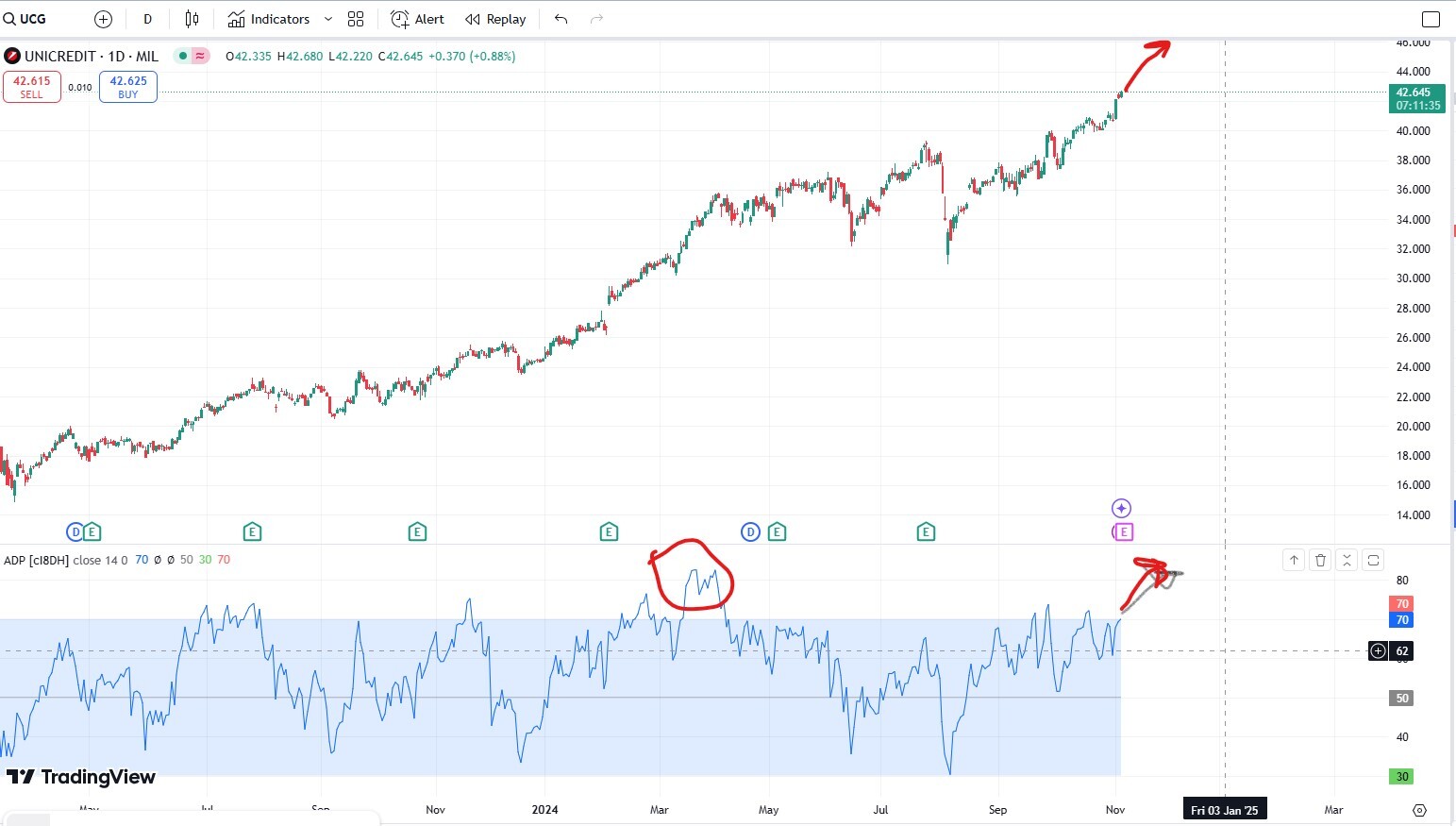The image size is (1456, 826).
Task: Click the red SELL 42.615 button
Action: pyautogui.click(x=32, y=87)
